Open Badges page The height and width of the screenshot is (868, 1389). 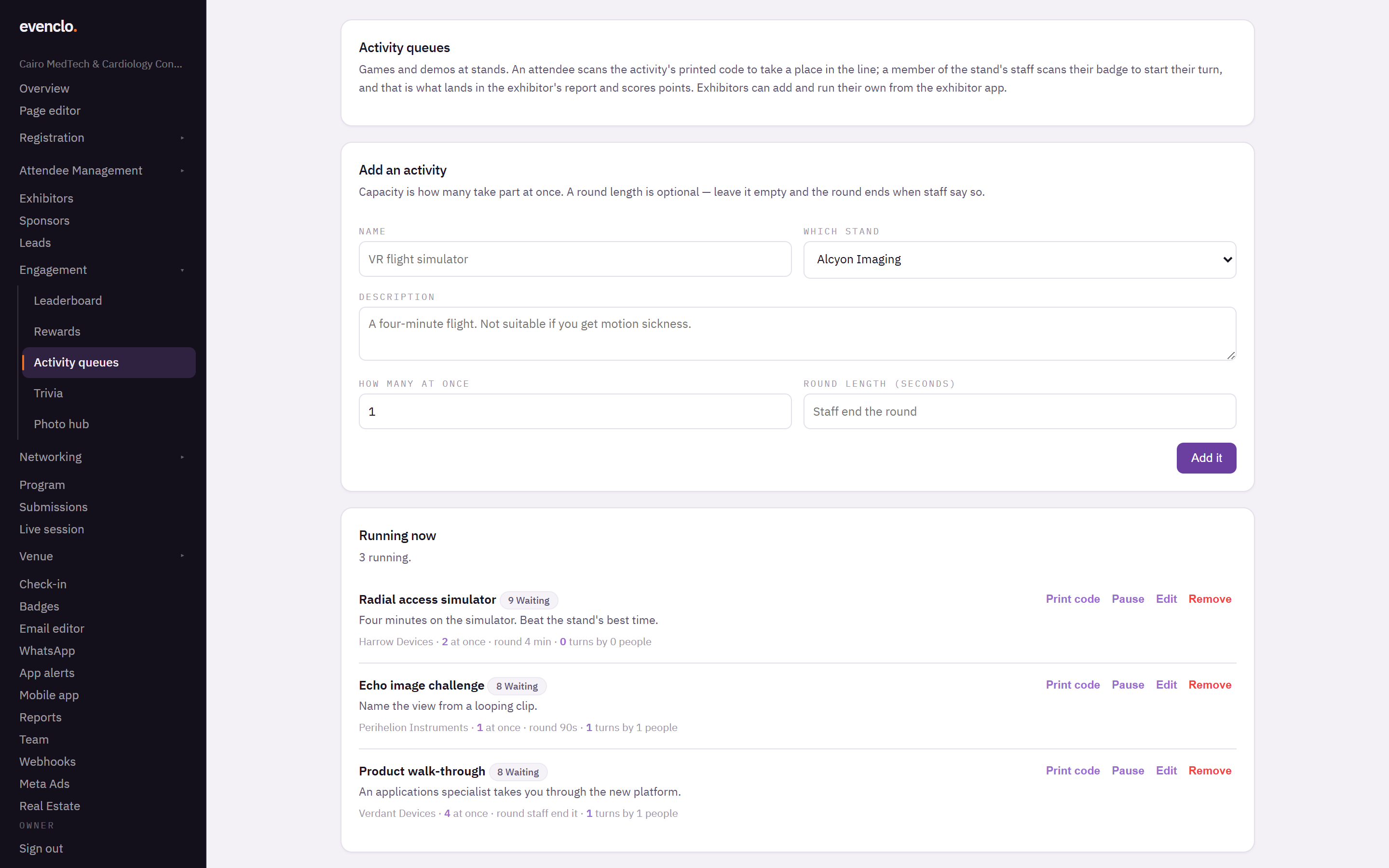(39, 607)
